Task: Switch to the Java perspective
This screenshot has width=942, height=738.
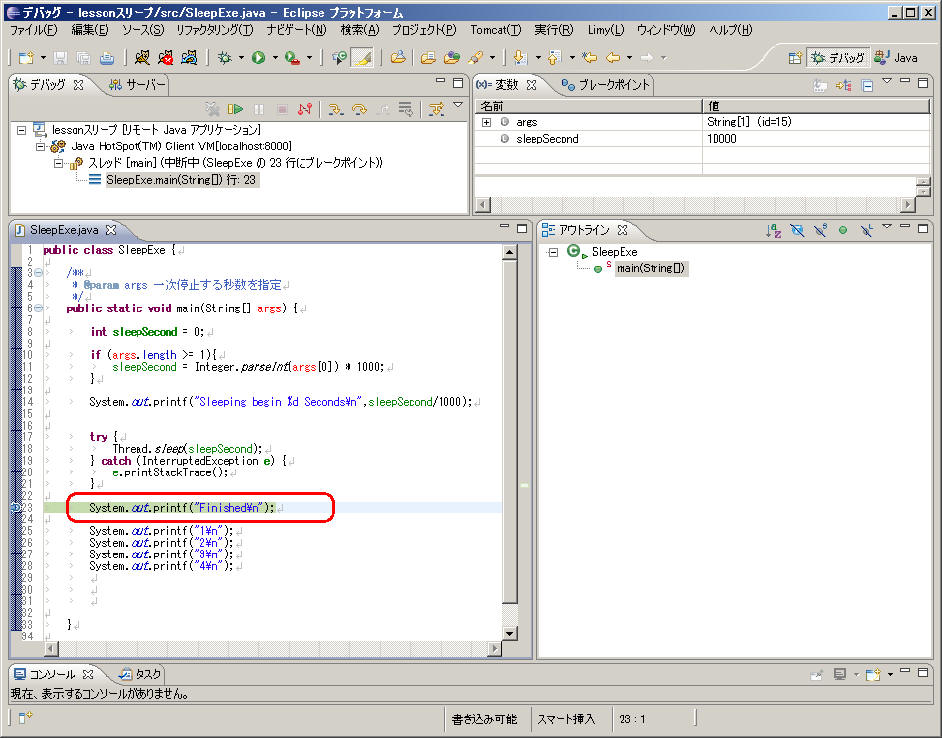Action: coord(896,58)
